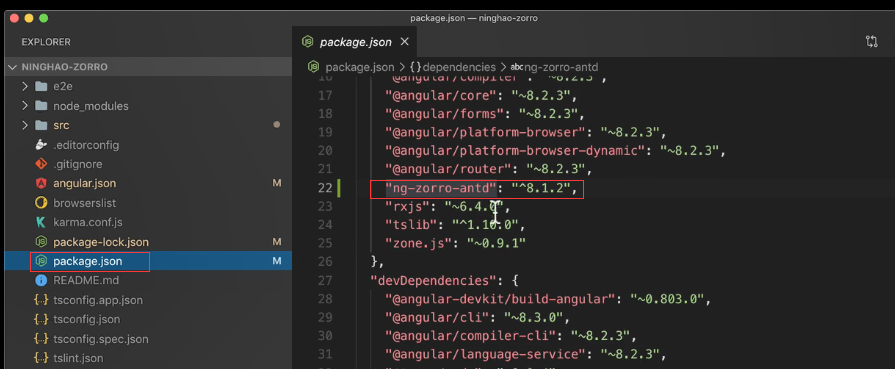The image size is (895, 369).
Task: Click the package.json breadcrumb segment
Action: click(x=360, y=67)
